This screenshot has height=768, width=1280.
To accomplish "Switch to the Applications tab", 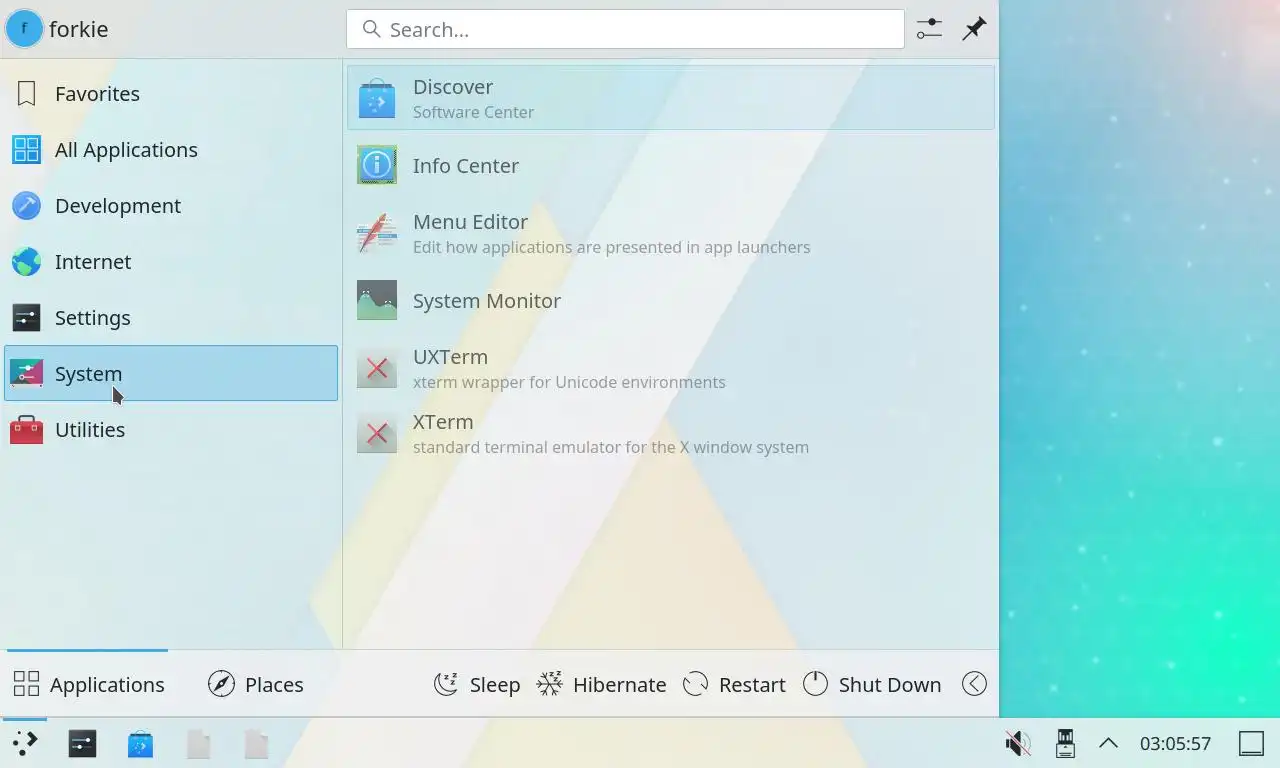I will (x=88, y=684).
